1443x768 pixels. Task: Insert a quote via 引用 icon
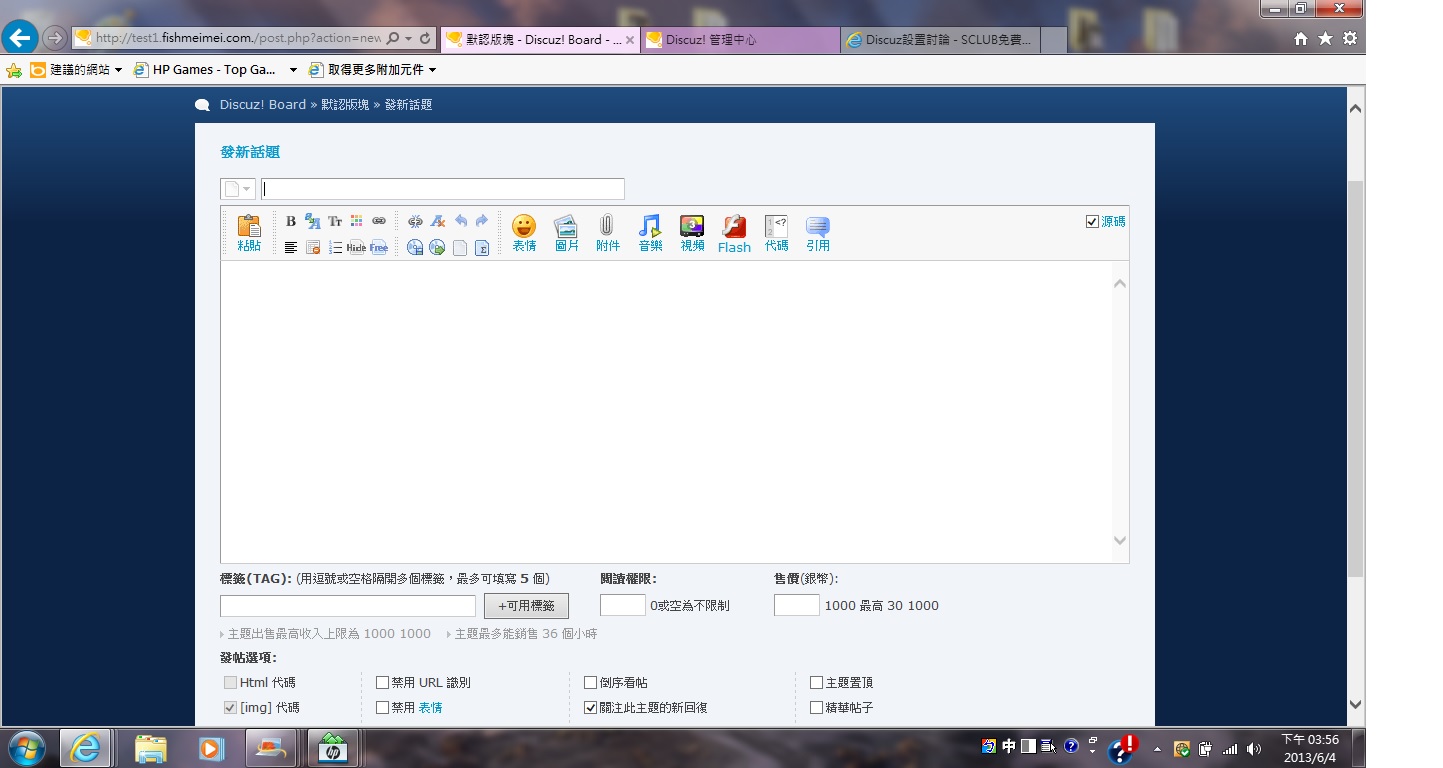(818, 233)
